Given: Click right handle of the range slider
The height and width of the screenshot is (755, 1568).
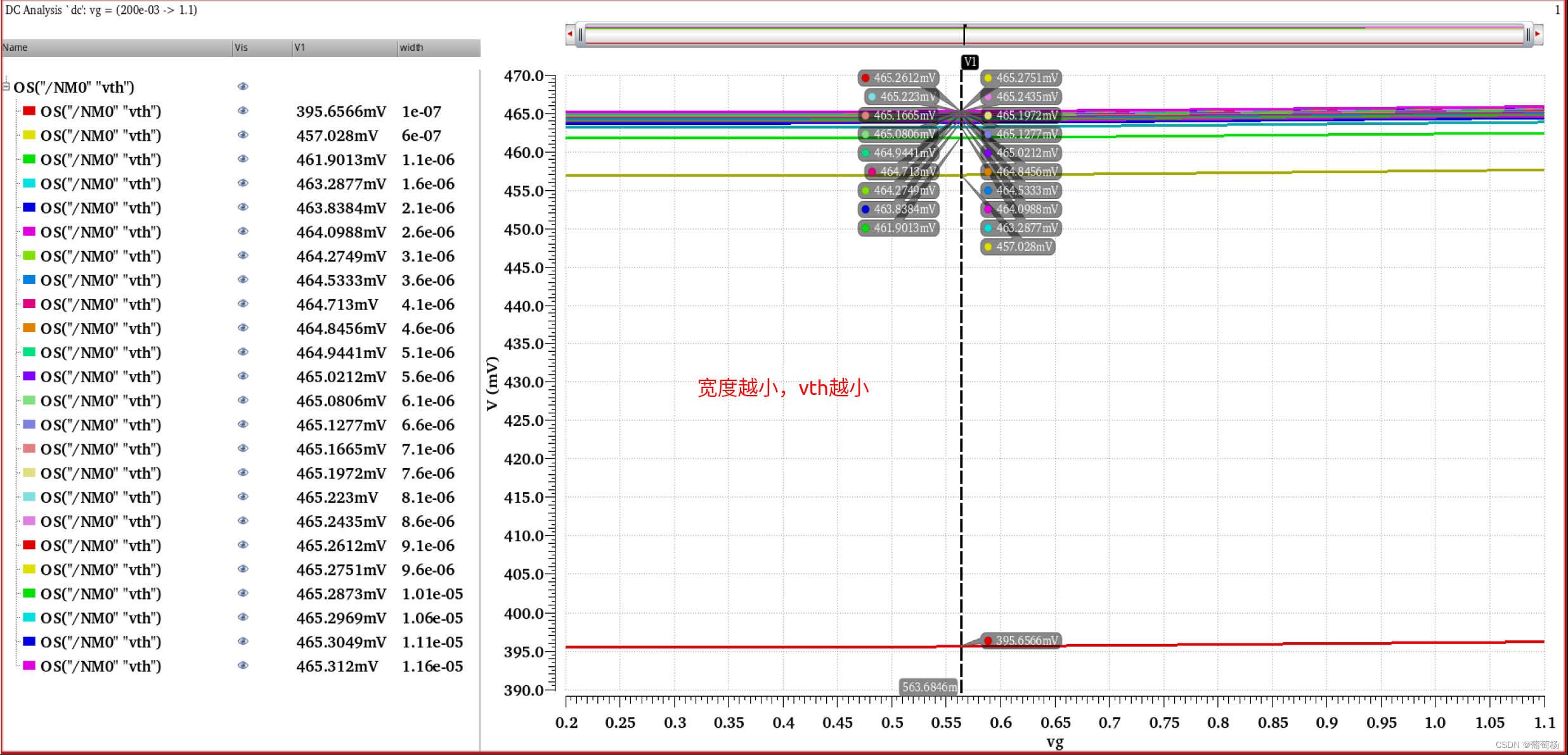Looking at the screenshot, I should [x=1528, y=34].
